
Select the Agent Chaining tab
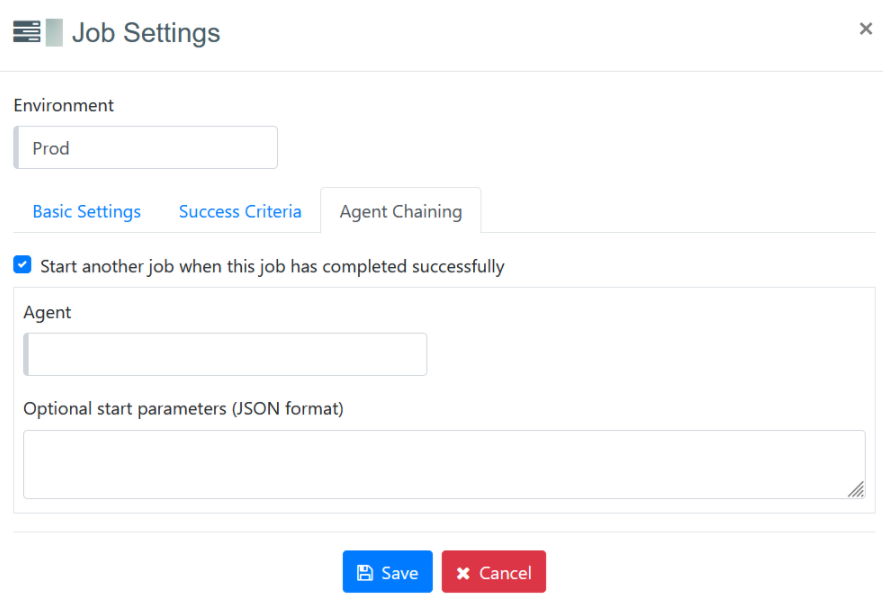[x=401, y=211]
